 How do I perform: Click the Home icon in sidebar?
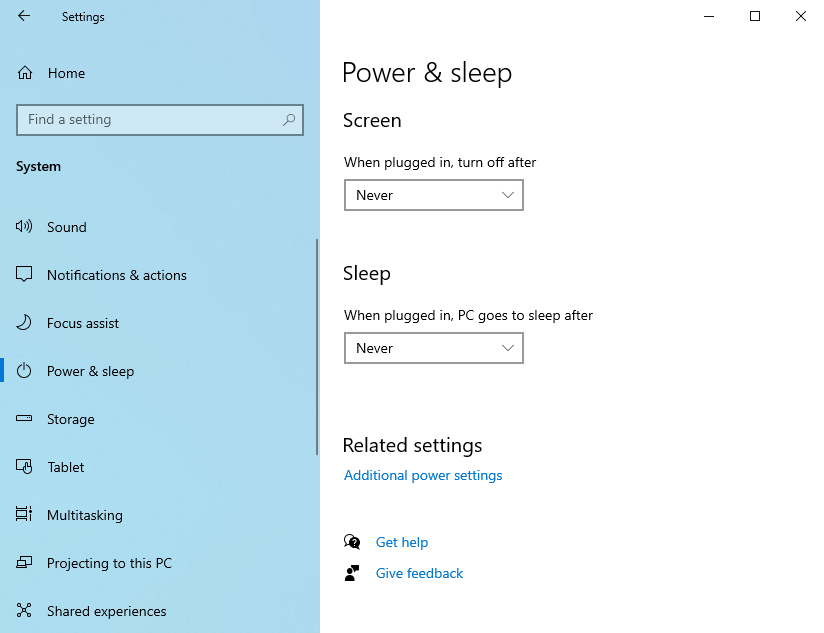[25, 73]
